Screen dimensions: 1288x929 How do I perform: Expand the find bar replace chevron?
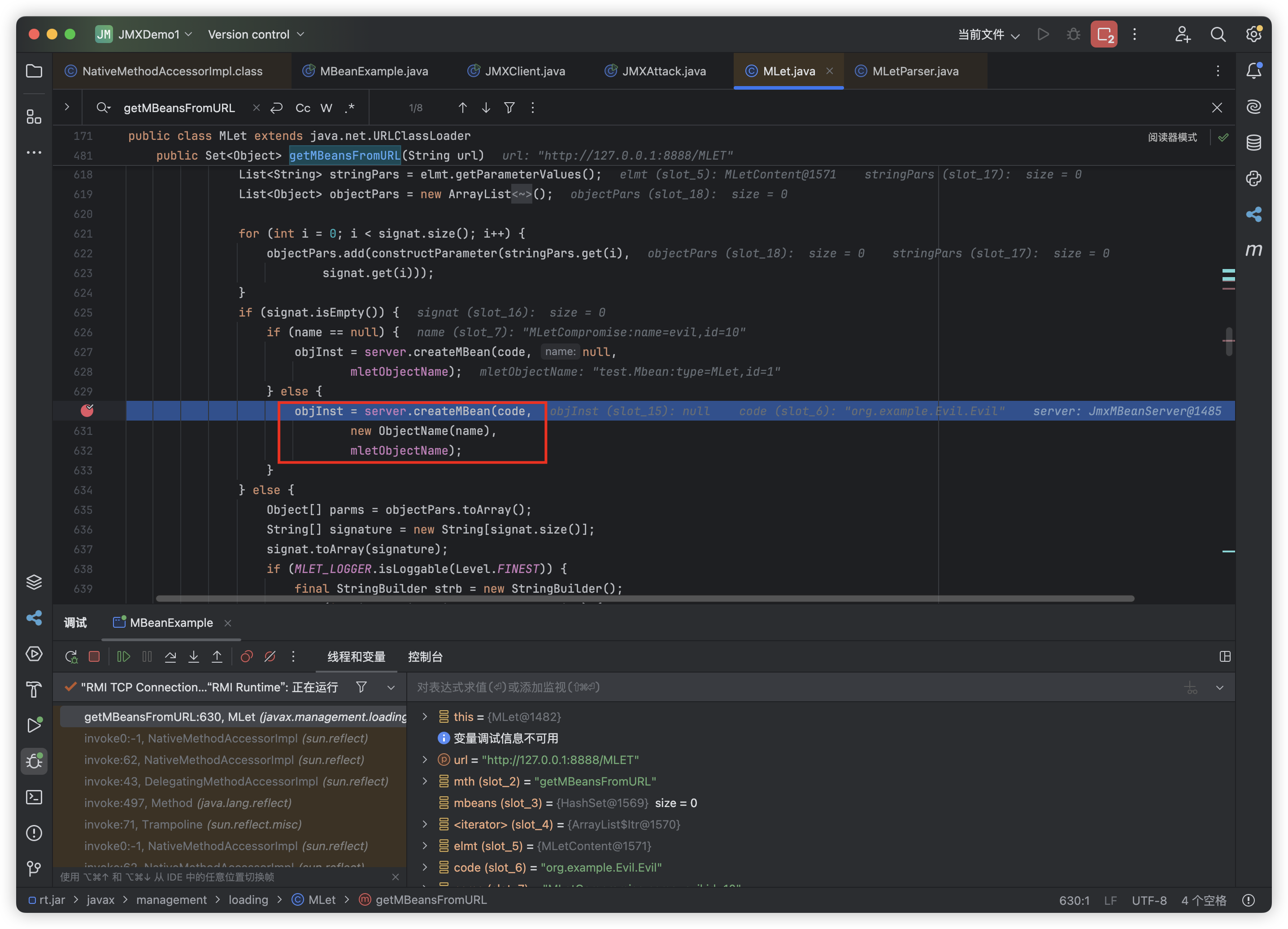pos(67,107)
